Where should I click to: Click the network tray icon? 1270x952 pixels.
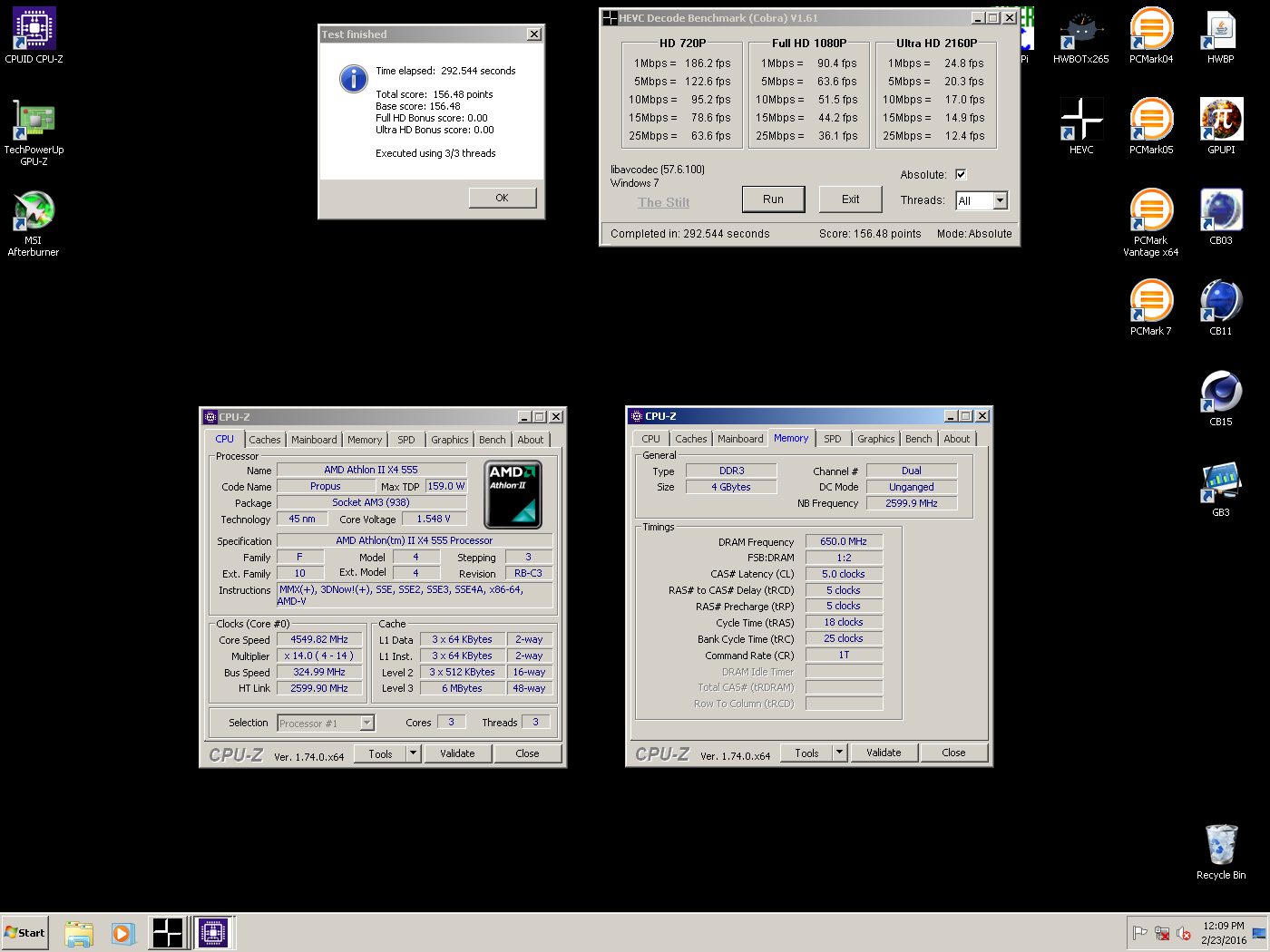[1162, 933]
